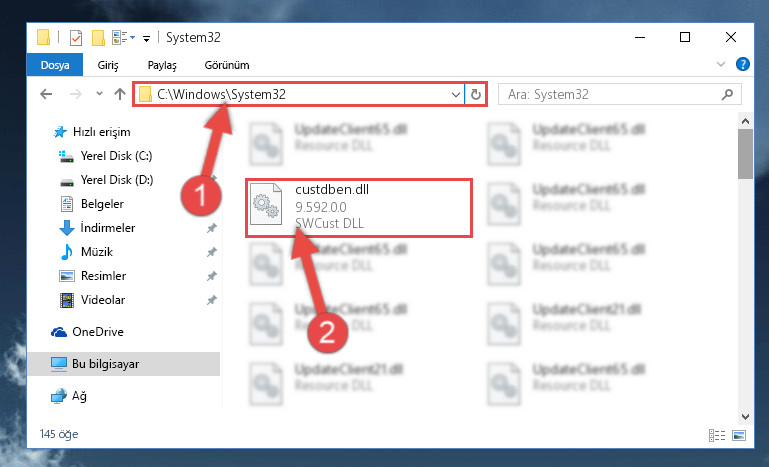Switch to the Görünüm ribbon tab
Viewport: 769px width, 467px height.
pyautogui.click(x=227, y=65)
